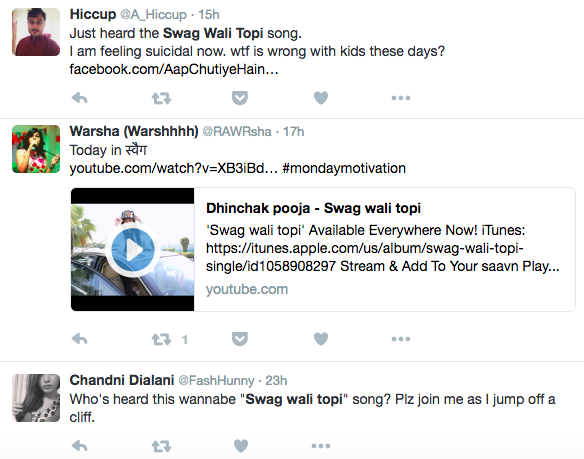Save Hiccup's tweet to Pocket
The height and width of the screenshot is (459, 584).
tap(239, 98)
